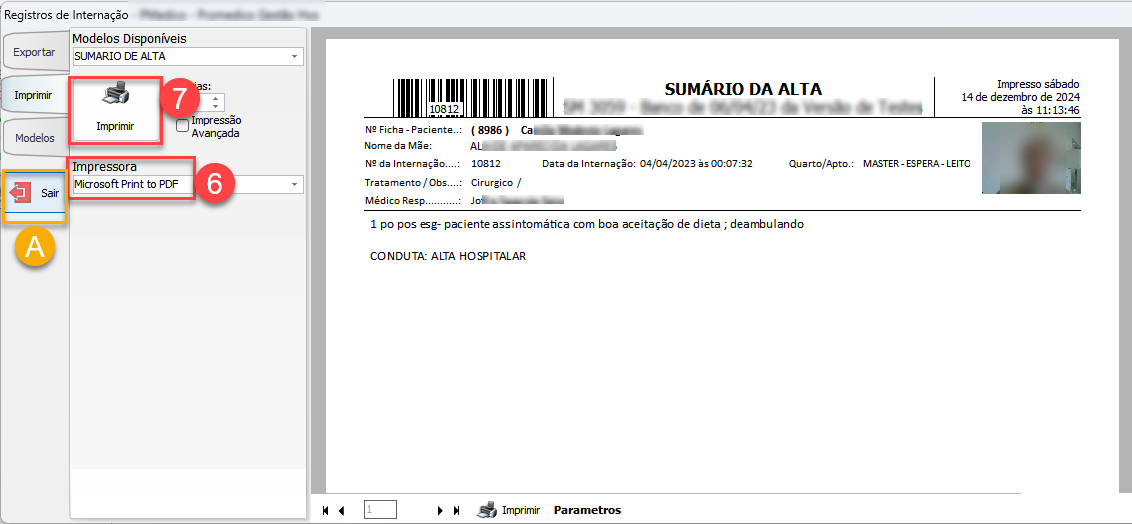Switch to the Exportar tab
The height and width of the screenshot is (524, 1132).
(34, 52)
